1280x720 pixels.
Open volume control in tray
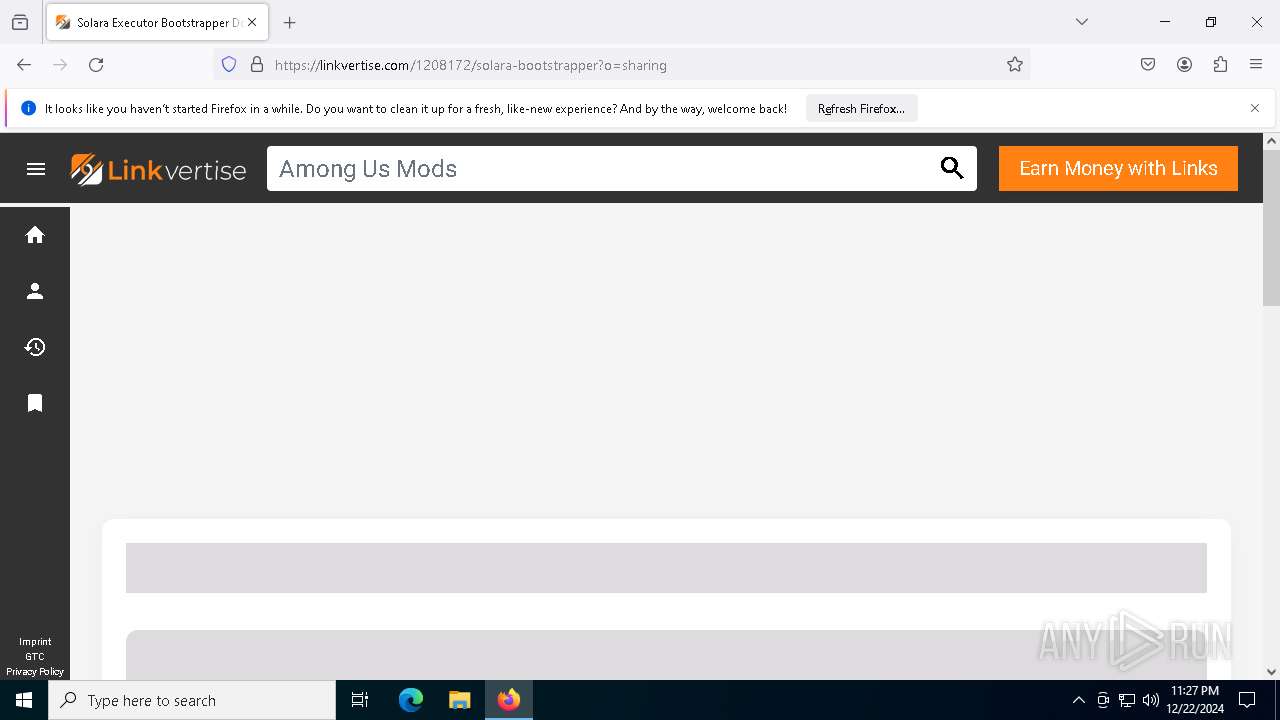[1151, 700]
